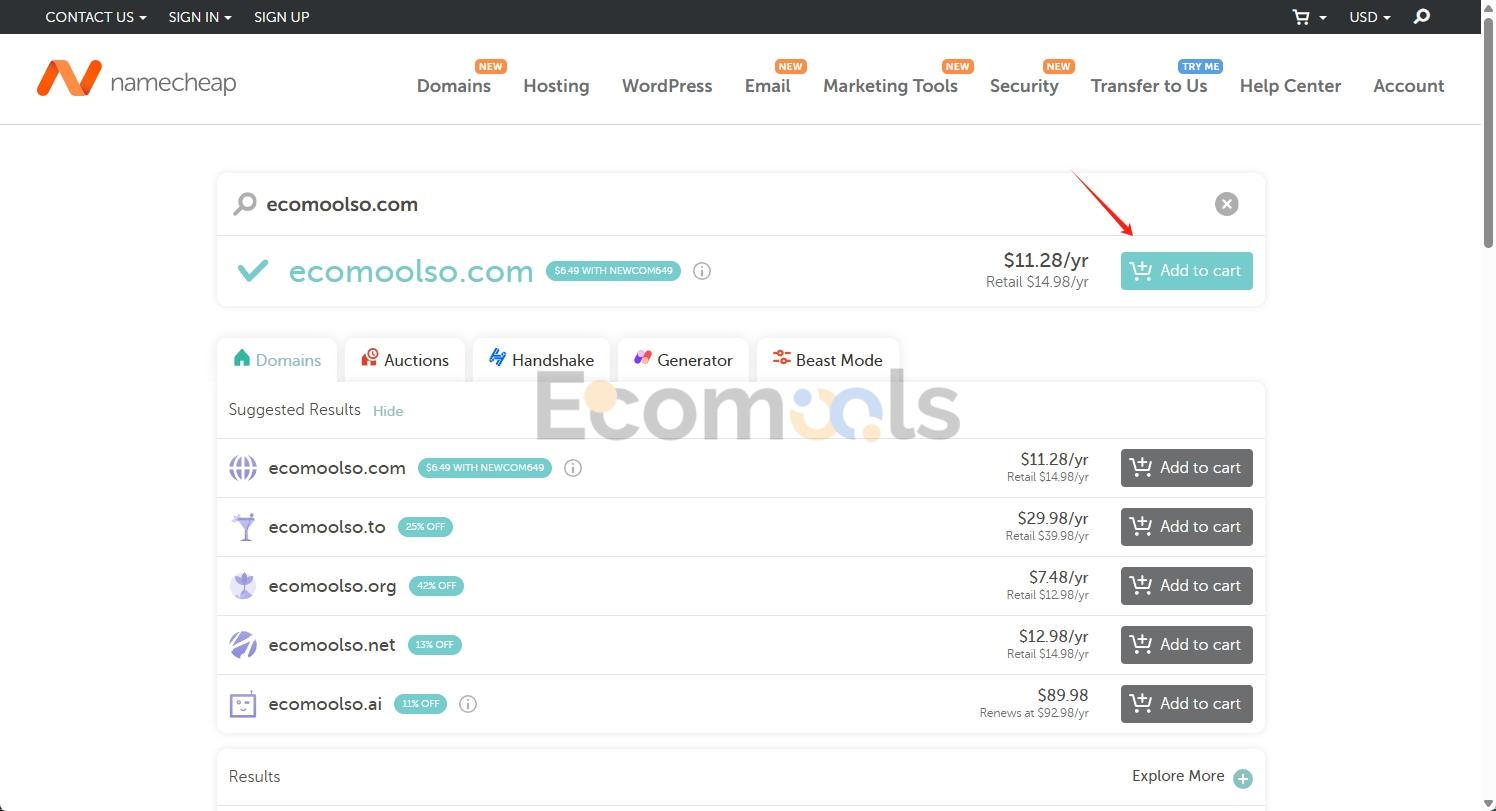Viewport: 1496px width, 811px height.
Task: Switch to the Handshake tab
Action: coord(541,360)
